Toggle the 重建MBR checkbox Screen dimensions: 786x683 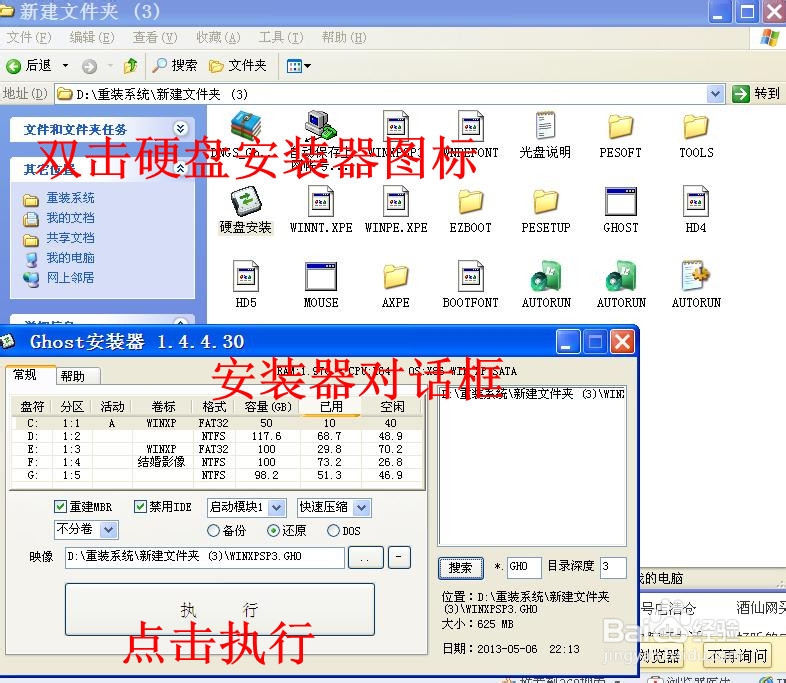pos(61,507)
